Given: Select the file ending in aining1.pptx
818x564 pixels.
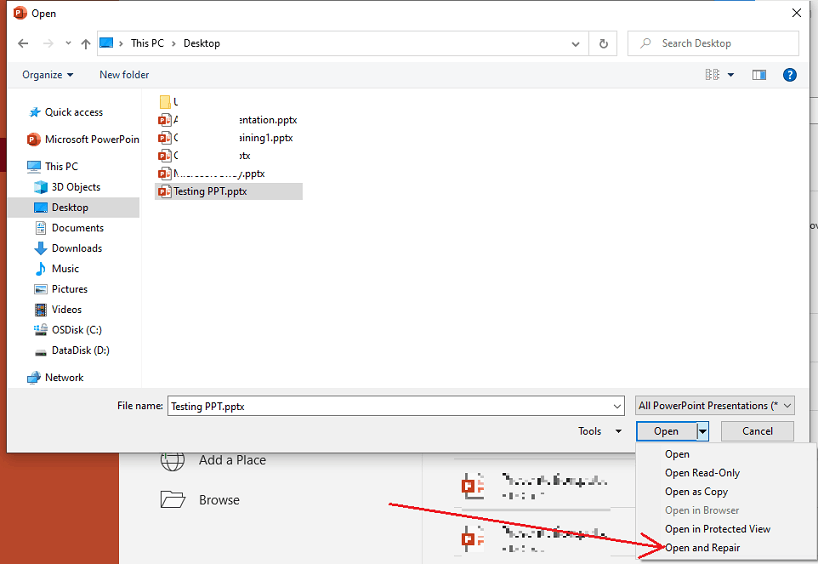Looking at the screenshot, I should (225, 138).
